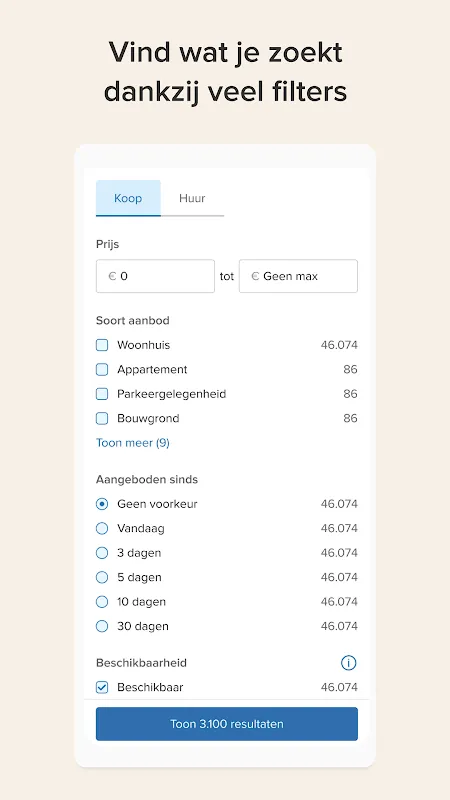Open the Beschikbaarheid info icon
The image size is (450, 800).
(x=348, y=663)
